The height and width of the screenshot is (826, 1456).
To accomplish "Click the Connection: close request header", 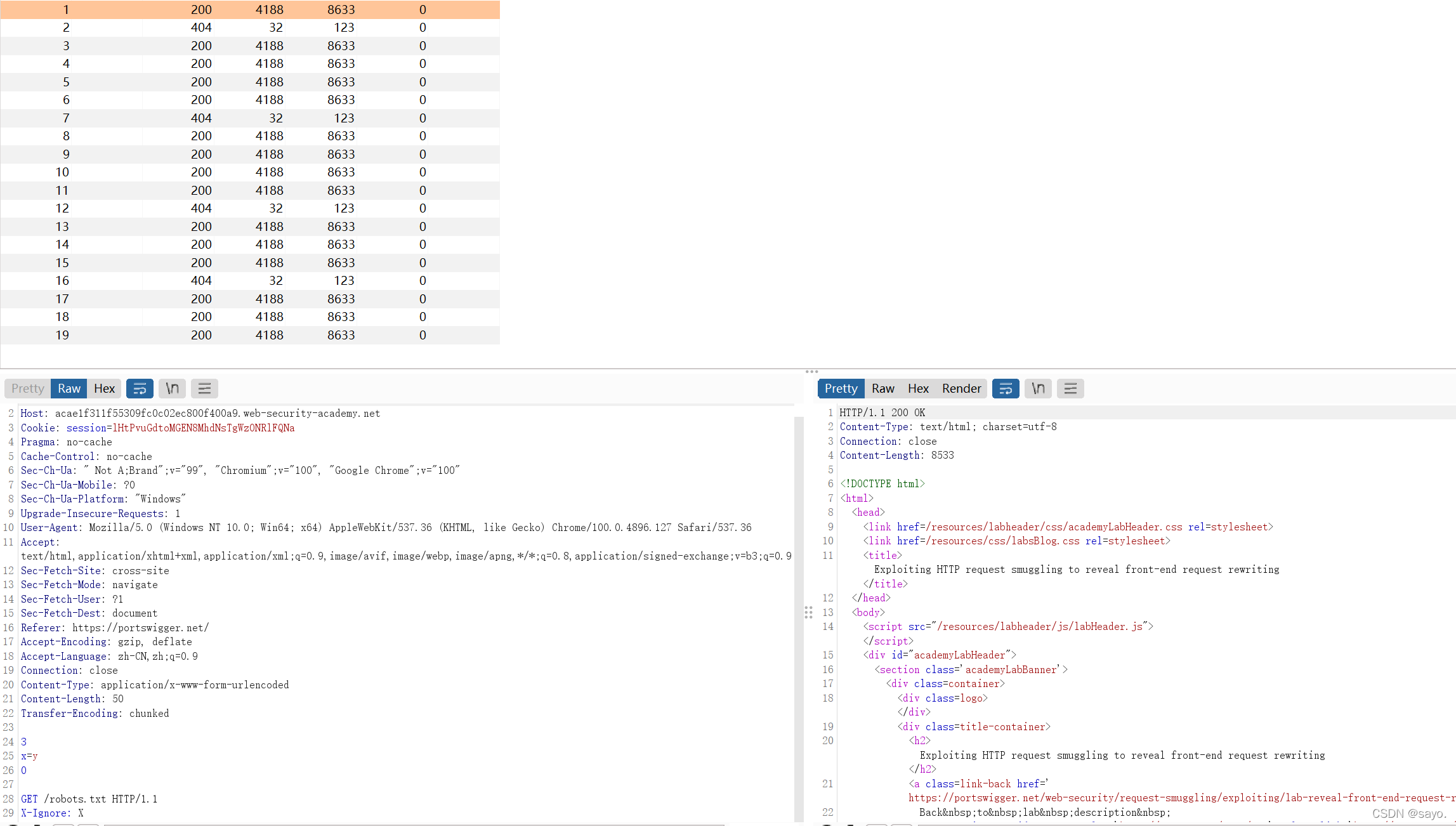I will pyautogui.click(x=69, y=670).
